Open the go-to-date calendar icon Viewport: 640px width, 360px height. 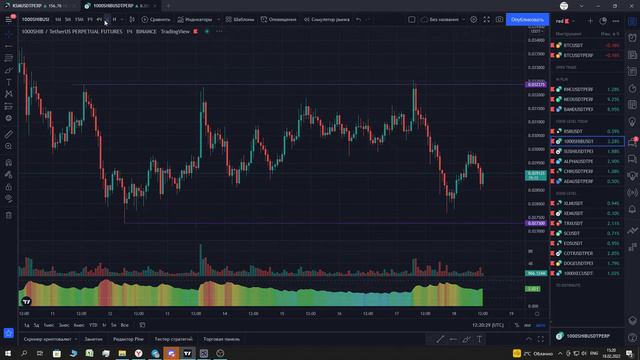click(142, 325)
